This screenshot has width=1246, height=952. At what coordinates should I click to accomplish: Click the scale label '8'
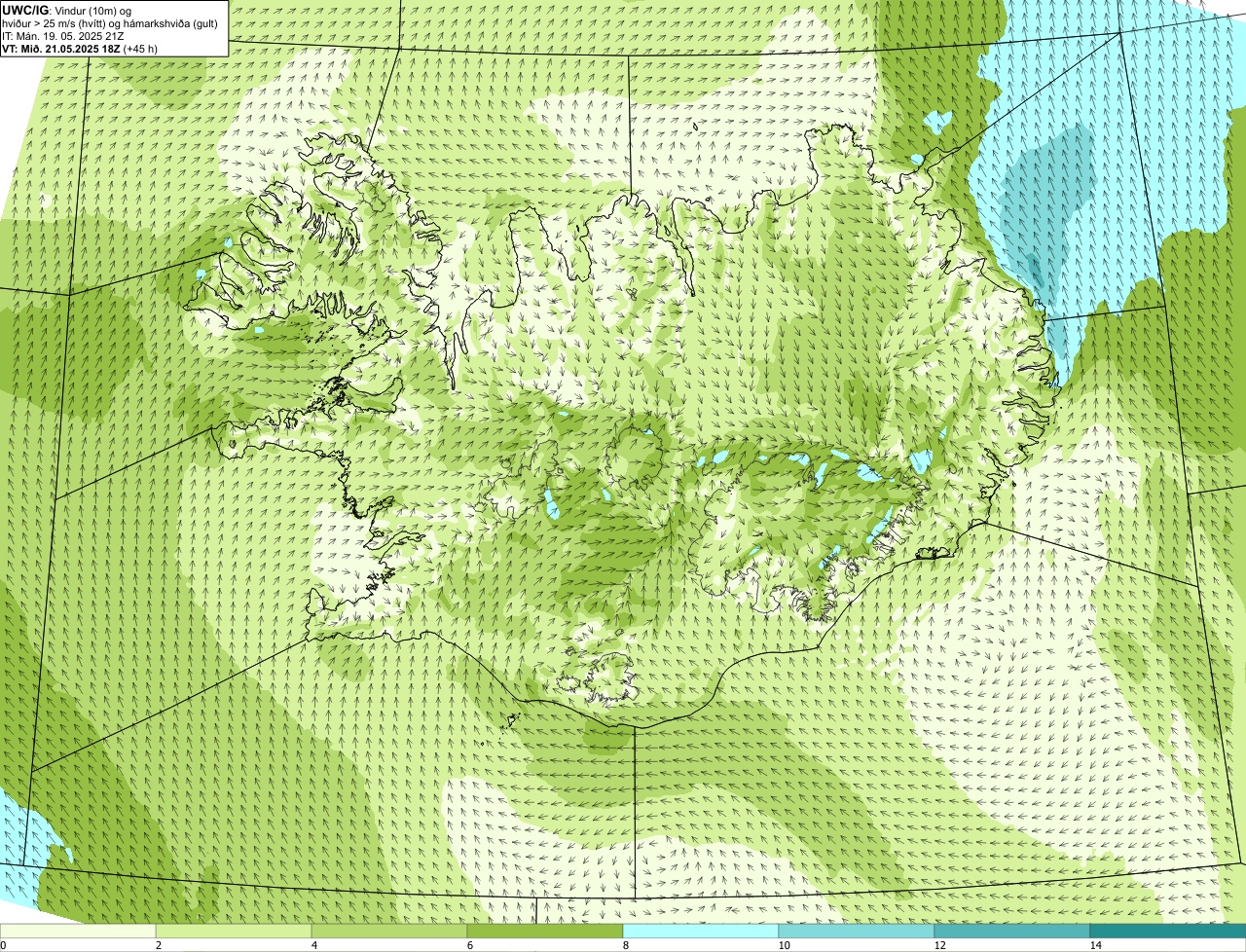[625, 945]
